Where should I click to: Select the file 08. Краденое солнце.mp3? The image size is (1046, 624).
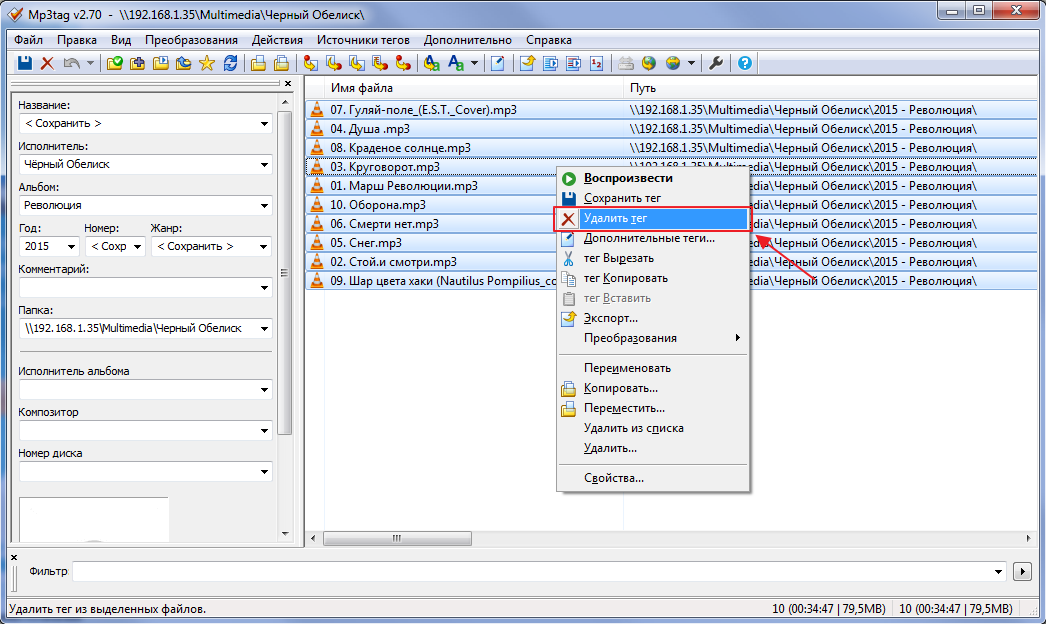400,148
